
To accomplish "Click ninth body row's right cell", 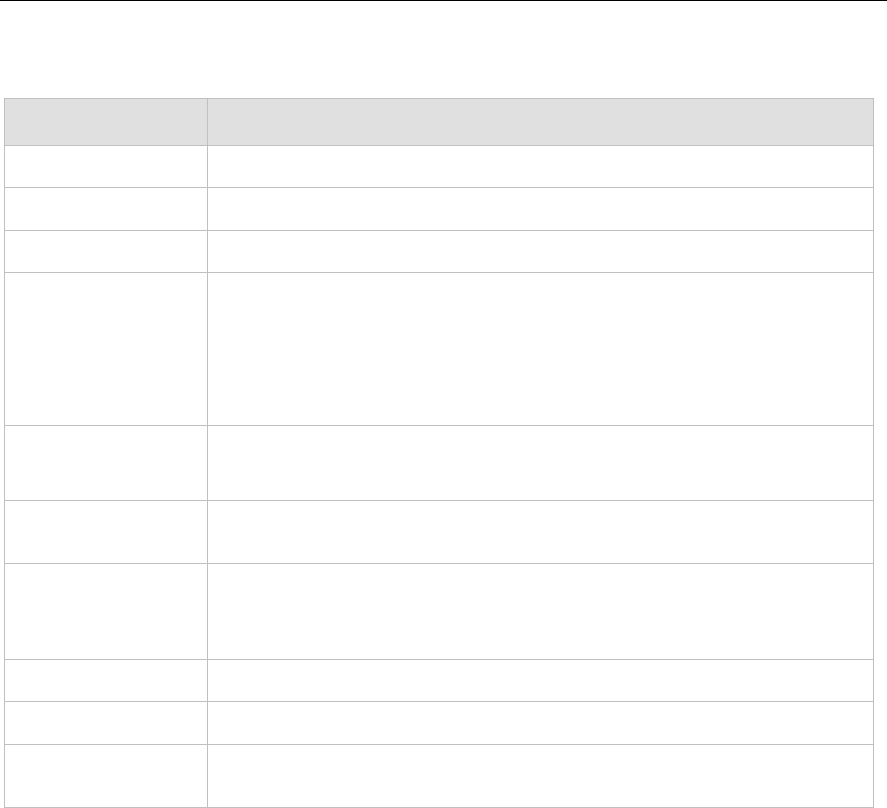I will click(x=540, y=722).
